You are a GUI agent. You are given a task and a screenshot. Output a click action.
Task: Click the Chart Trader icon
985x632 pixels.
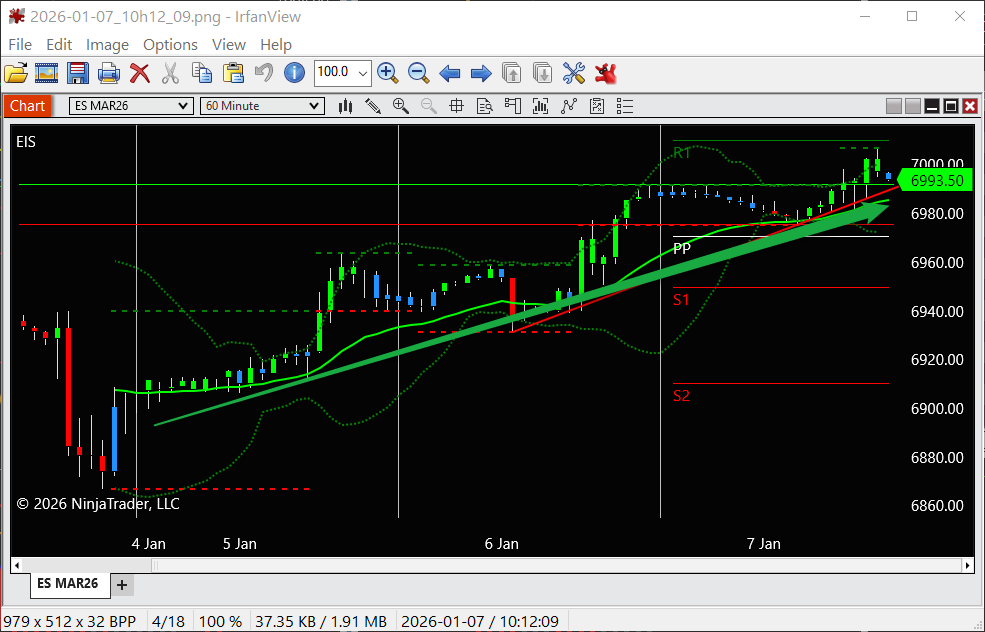click(513, 106)
